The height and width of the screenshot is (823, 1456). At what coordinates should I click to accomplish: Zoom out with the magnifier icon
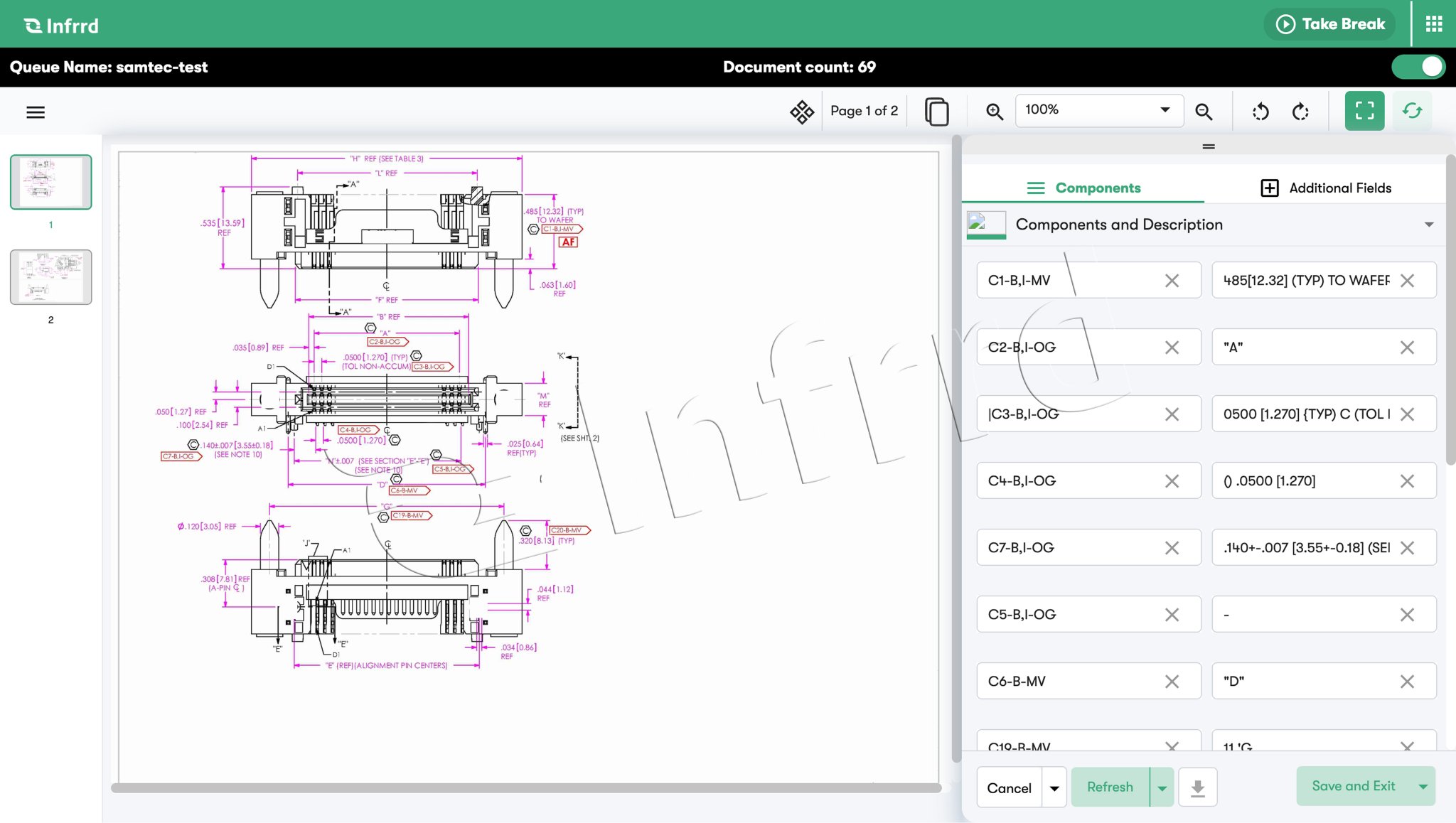coord(1204,112)
